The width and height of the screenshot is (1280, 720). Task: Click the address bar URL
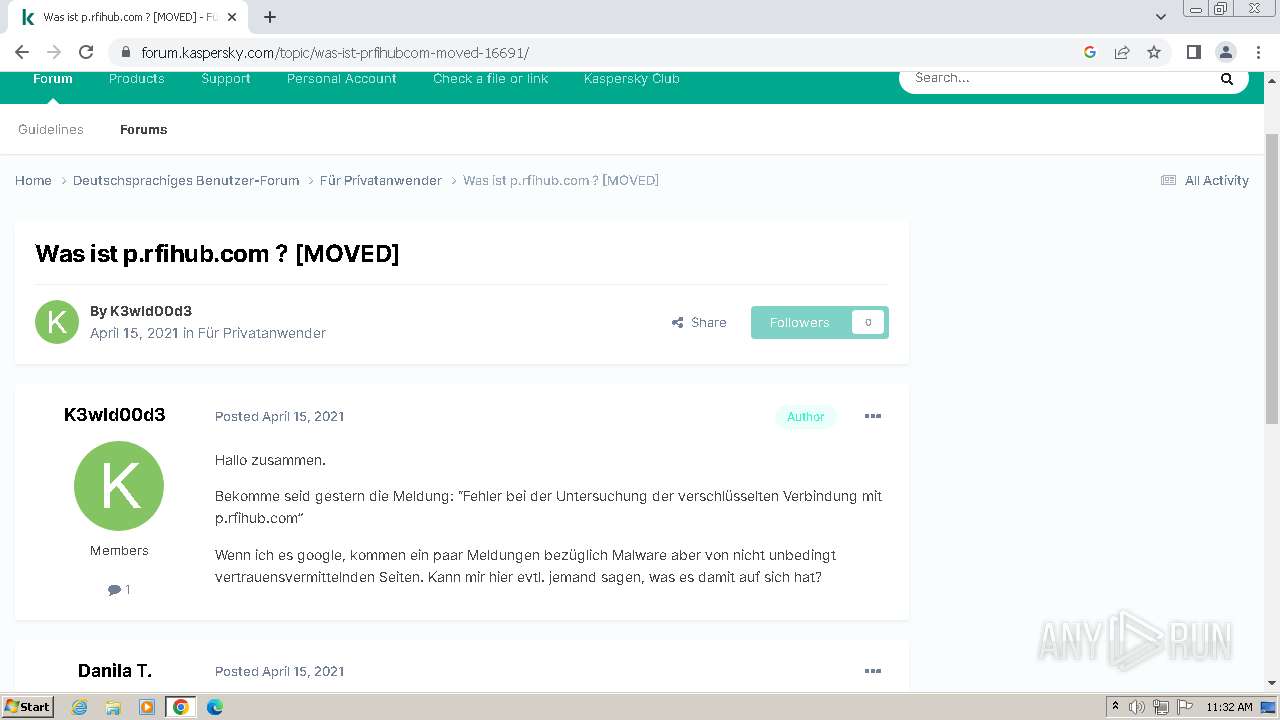click(x=335, y=53)
